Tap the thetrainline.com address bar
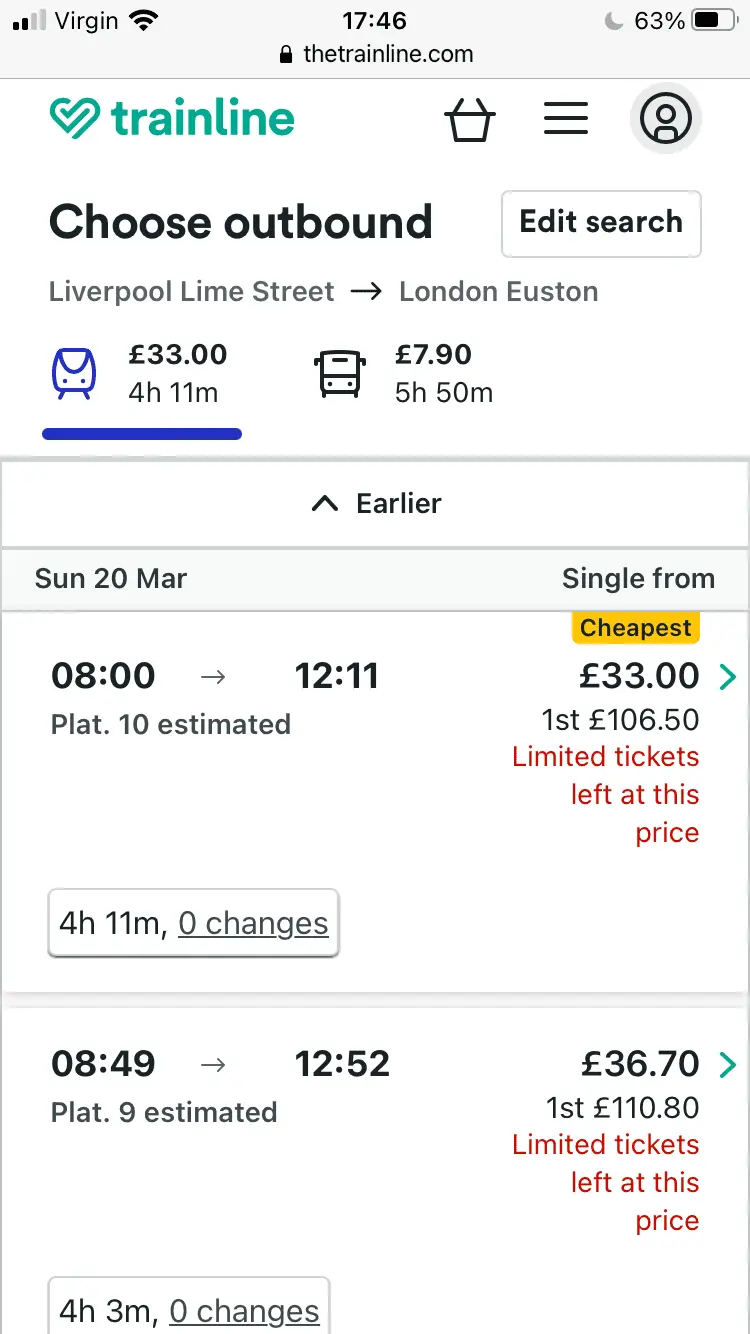 coord(375,54)
